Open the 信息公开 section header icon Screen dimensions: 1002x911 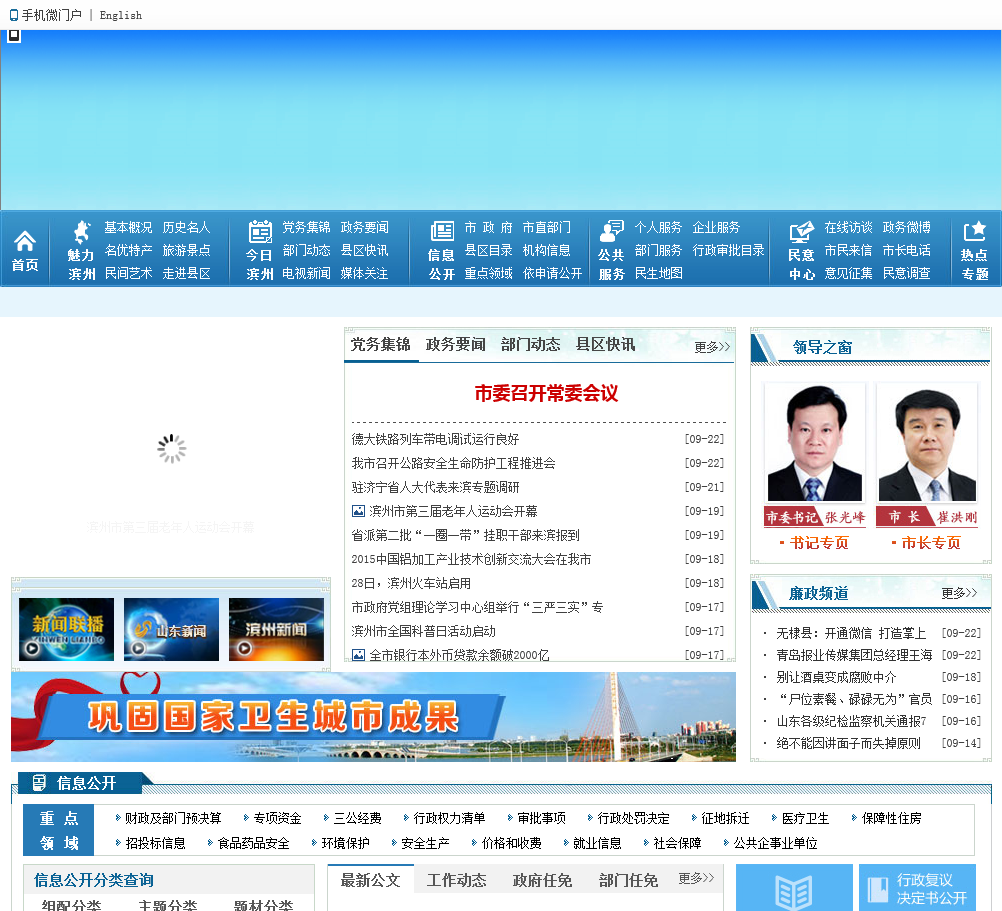40,783
